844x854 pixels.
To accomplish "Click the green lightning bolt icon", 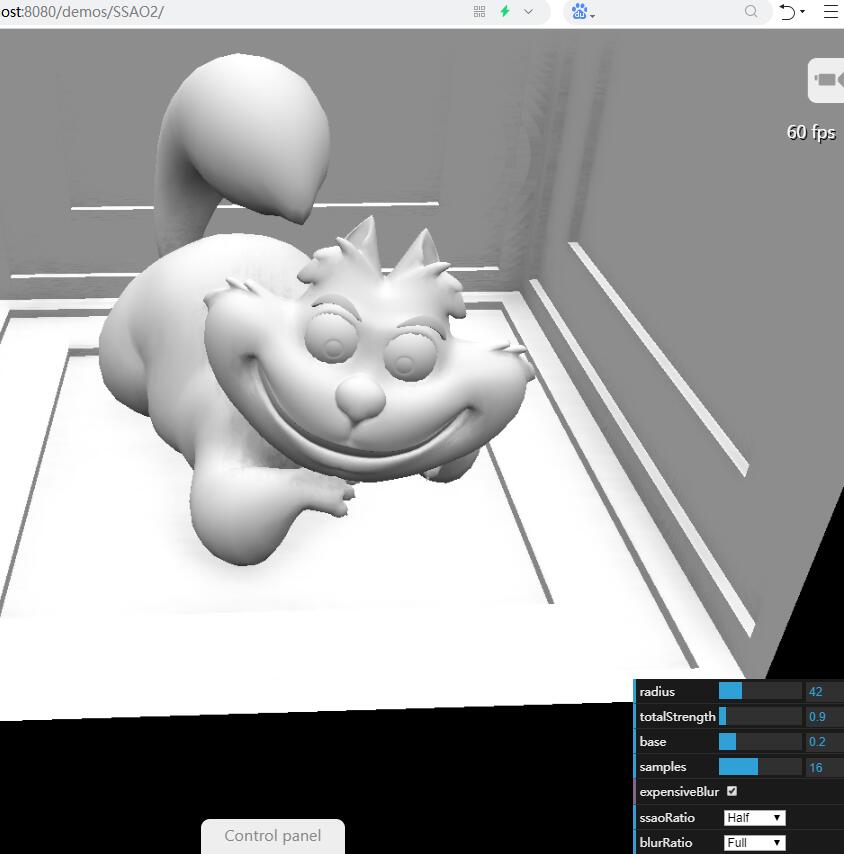I will click(x=505, y=11).
